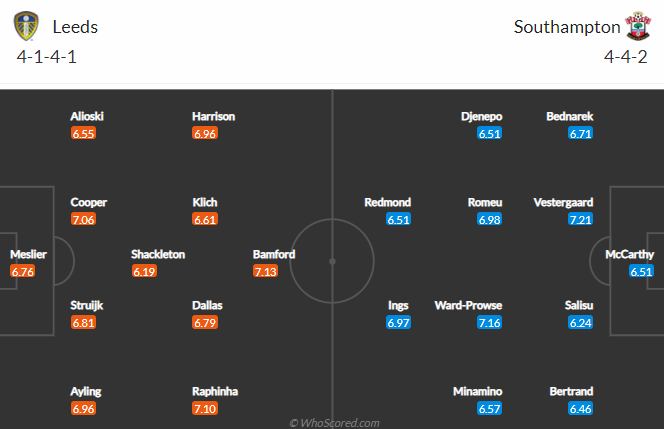Open Ings' player profile
The height and width of the screenshot is (429, 664).
click(x=398, y=305)
